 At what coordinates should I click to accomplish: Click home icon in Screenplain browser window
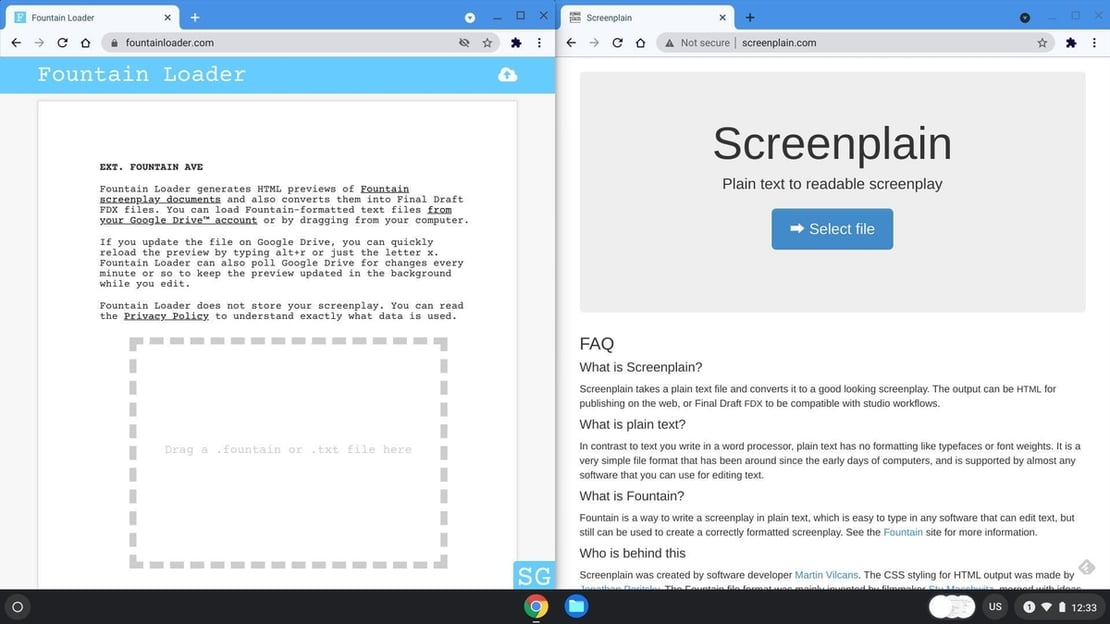(640, 43)
